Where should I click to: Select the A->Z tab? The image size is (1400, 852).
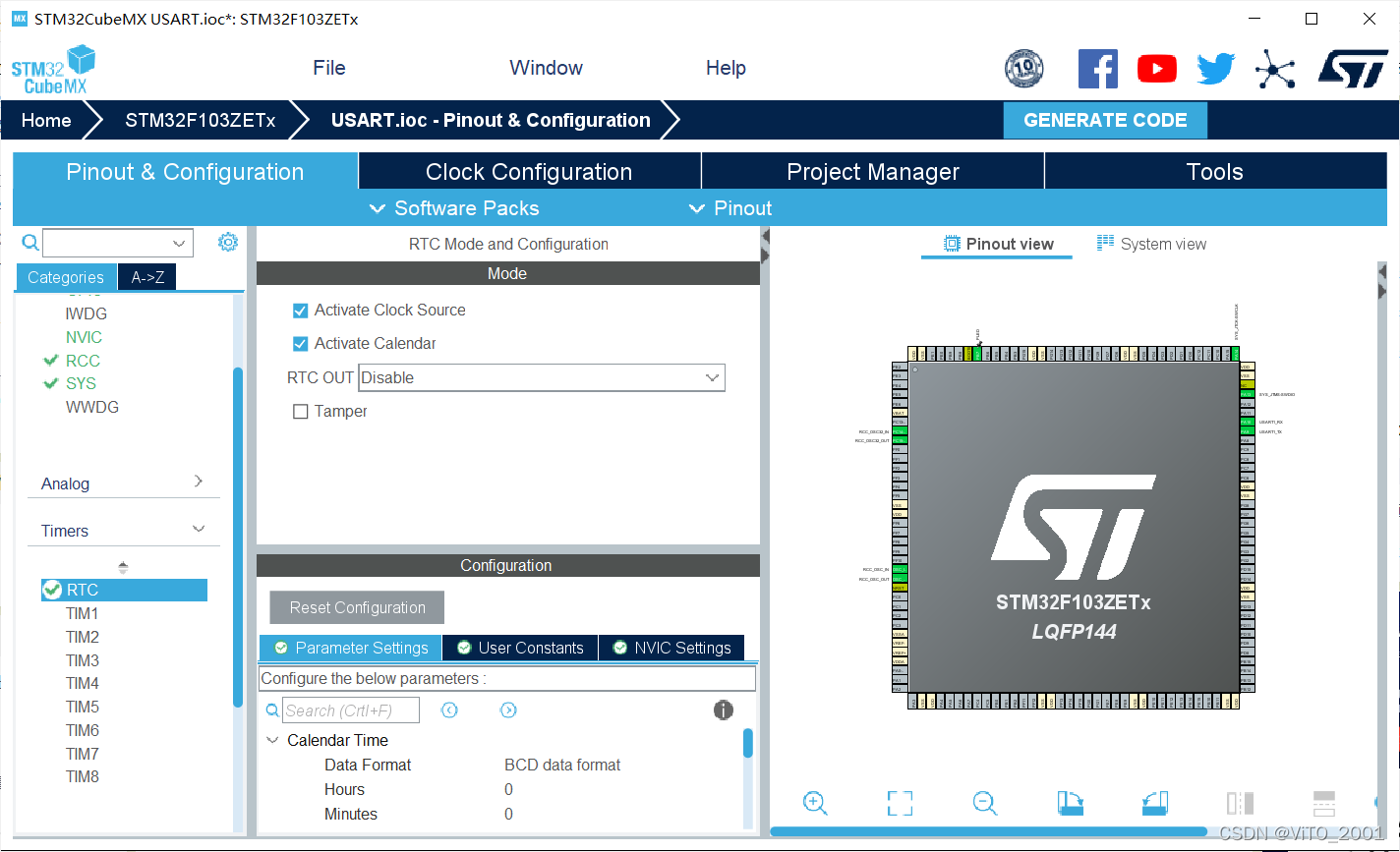click(147, 277)
